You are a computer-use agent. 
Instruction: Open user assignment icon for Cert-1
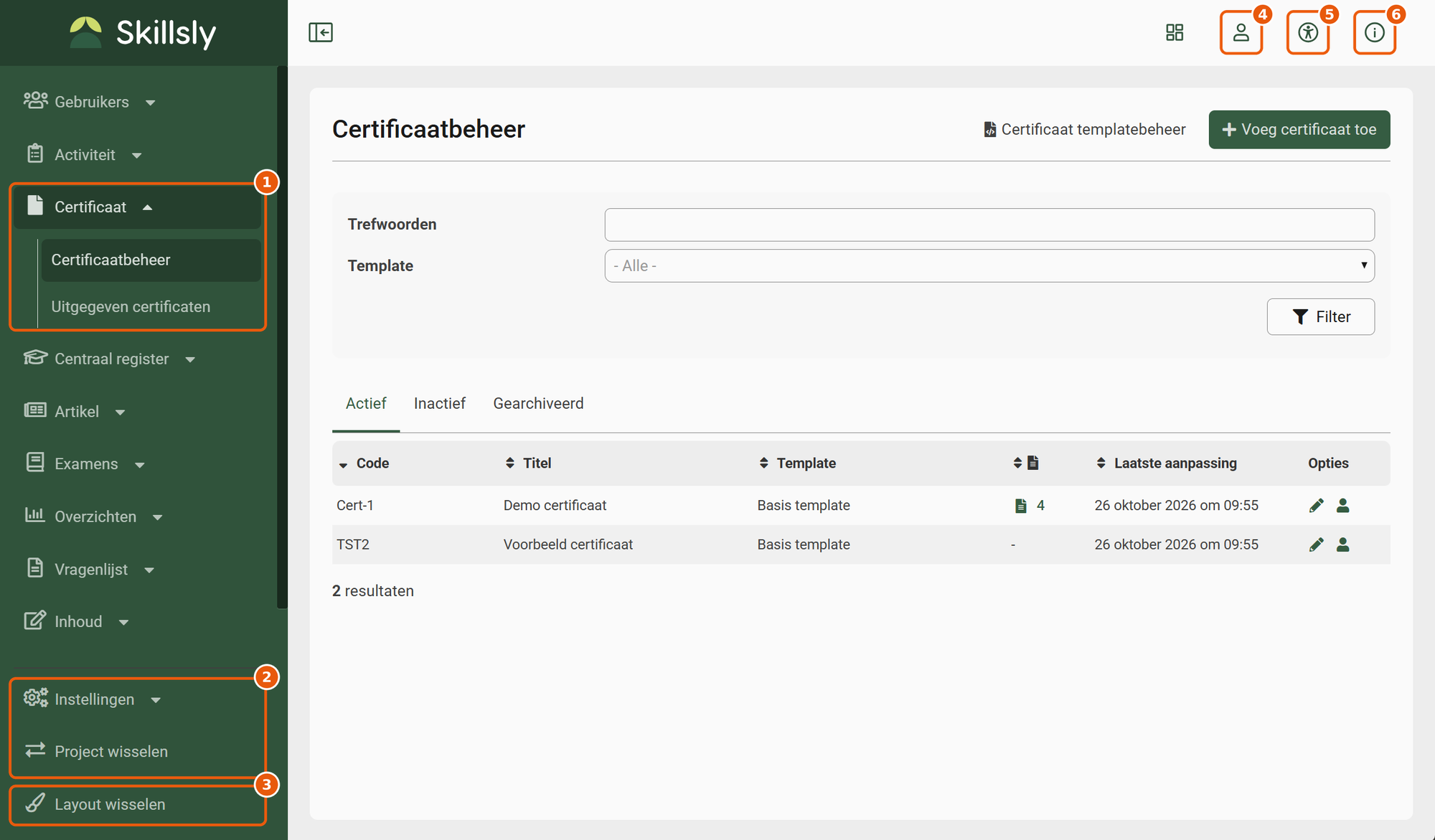point(1343,506)
